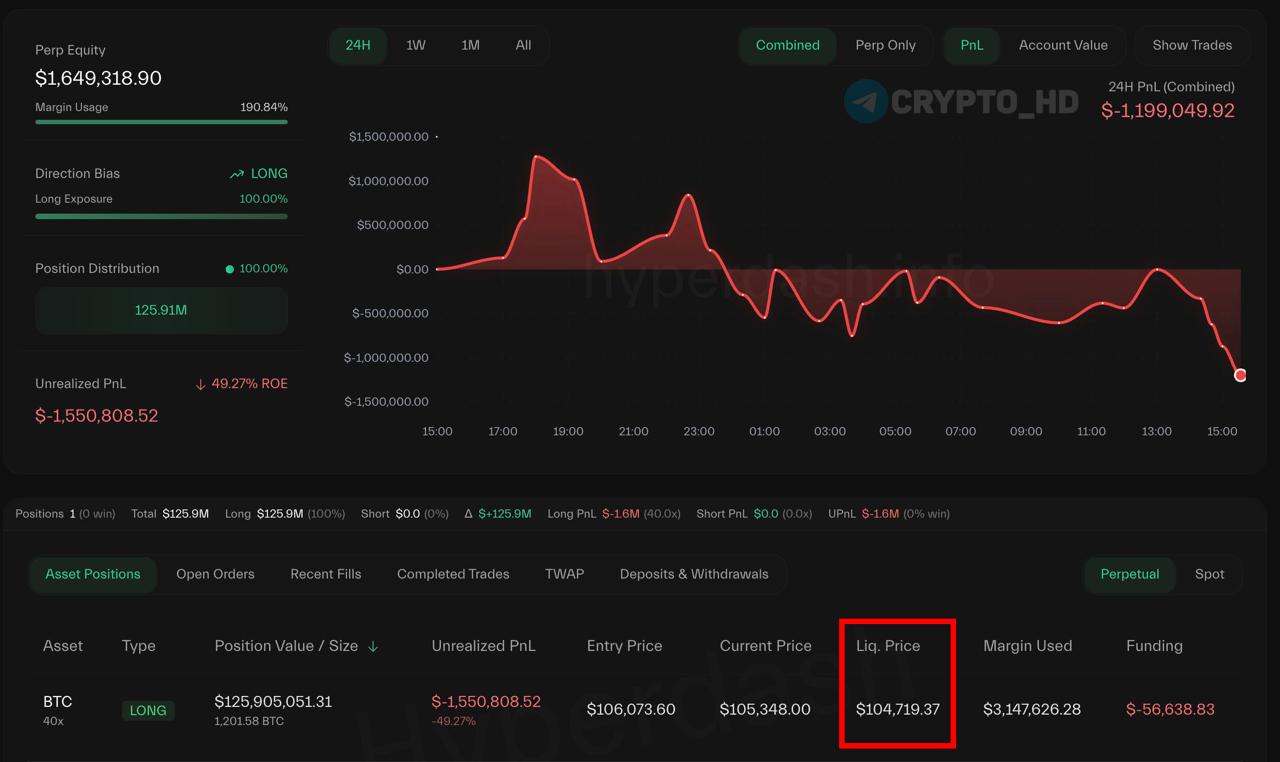
Task: Click the Current Price column header
Action: (766, 646)
